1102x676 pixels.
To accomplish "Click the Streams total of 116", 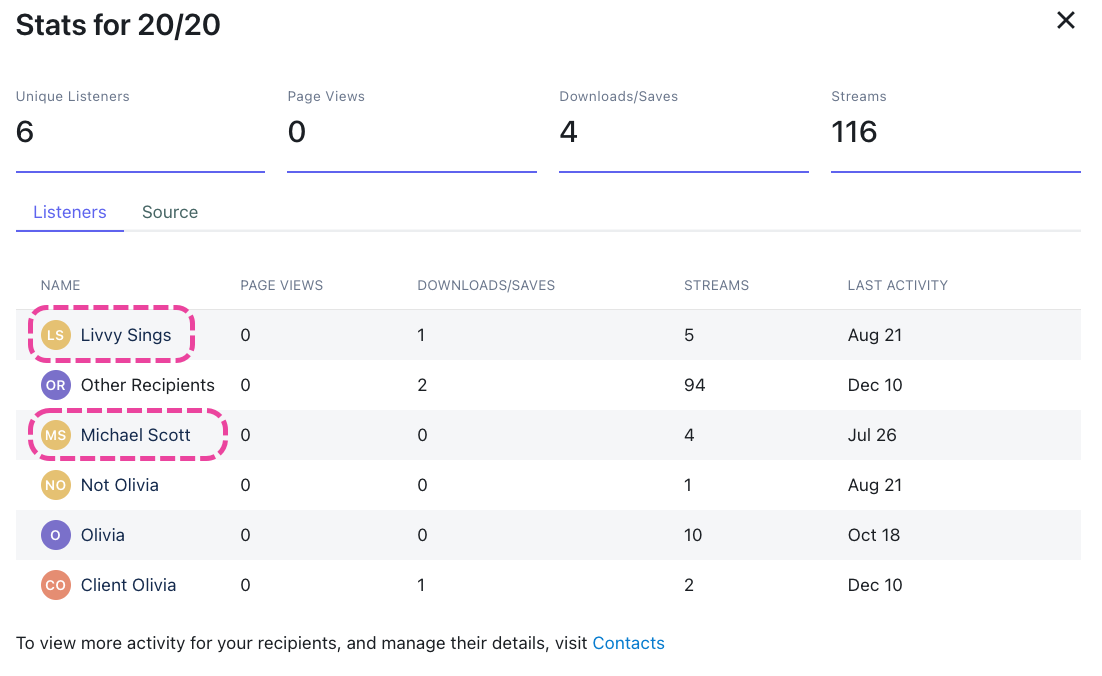I will 854,132.
